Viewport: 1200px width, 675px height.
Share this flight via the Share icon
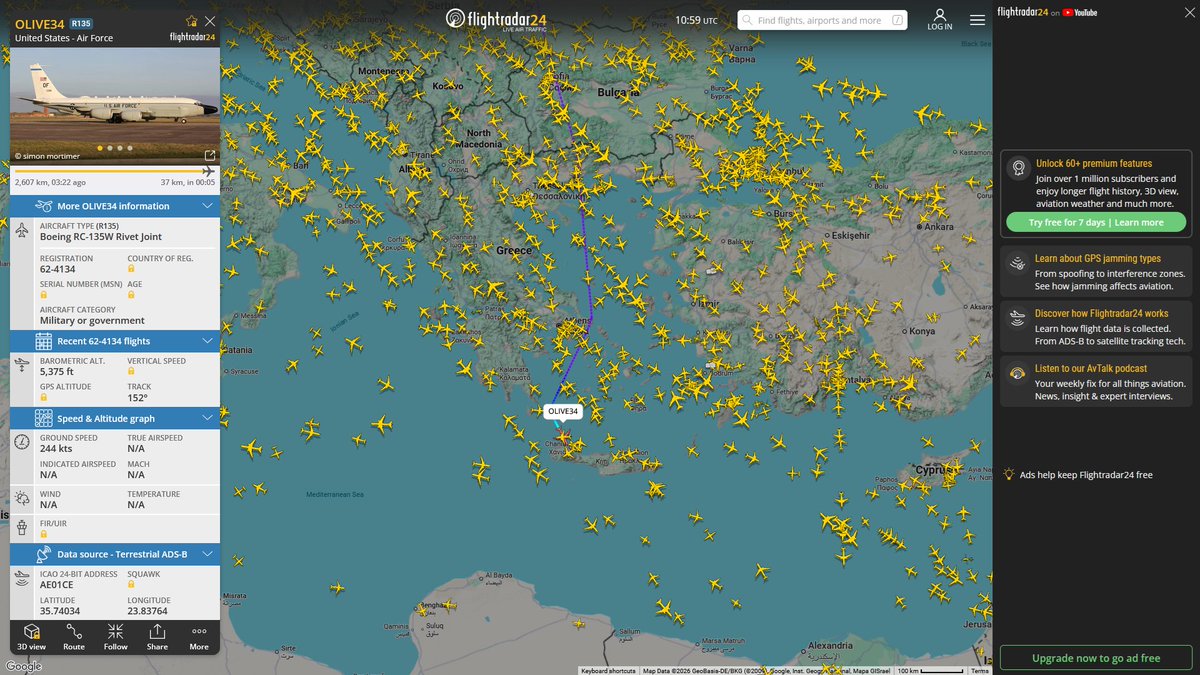click(158, 636)
